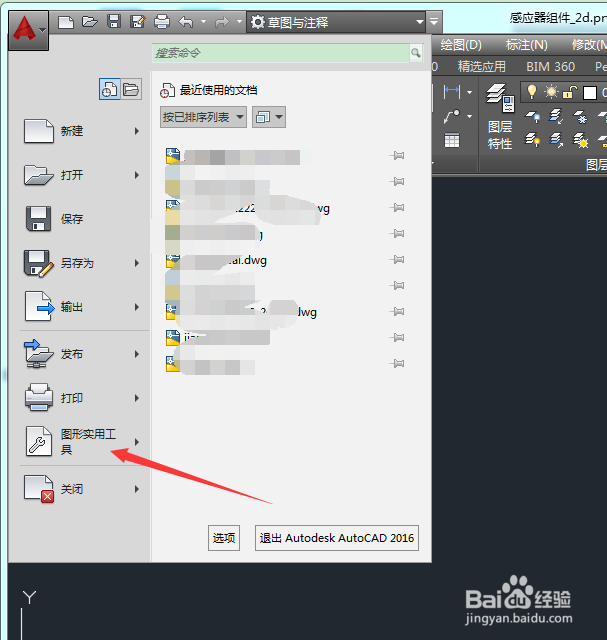
Task: Expand the Undo history dropdown arrow
Action: point(203,22)
